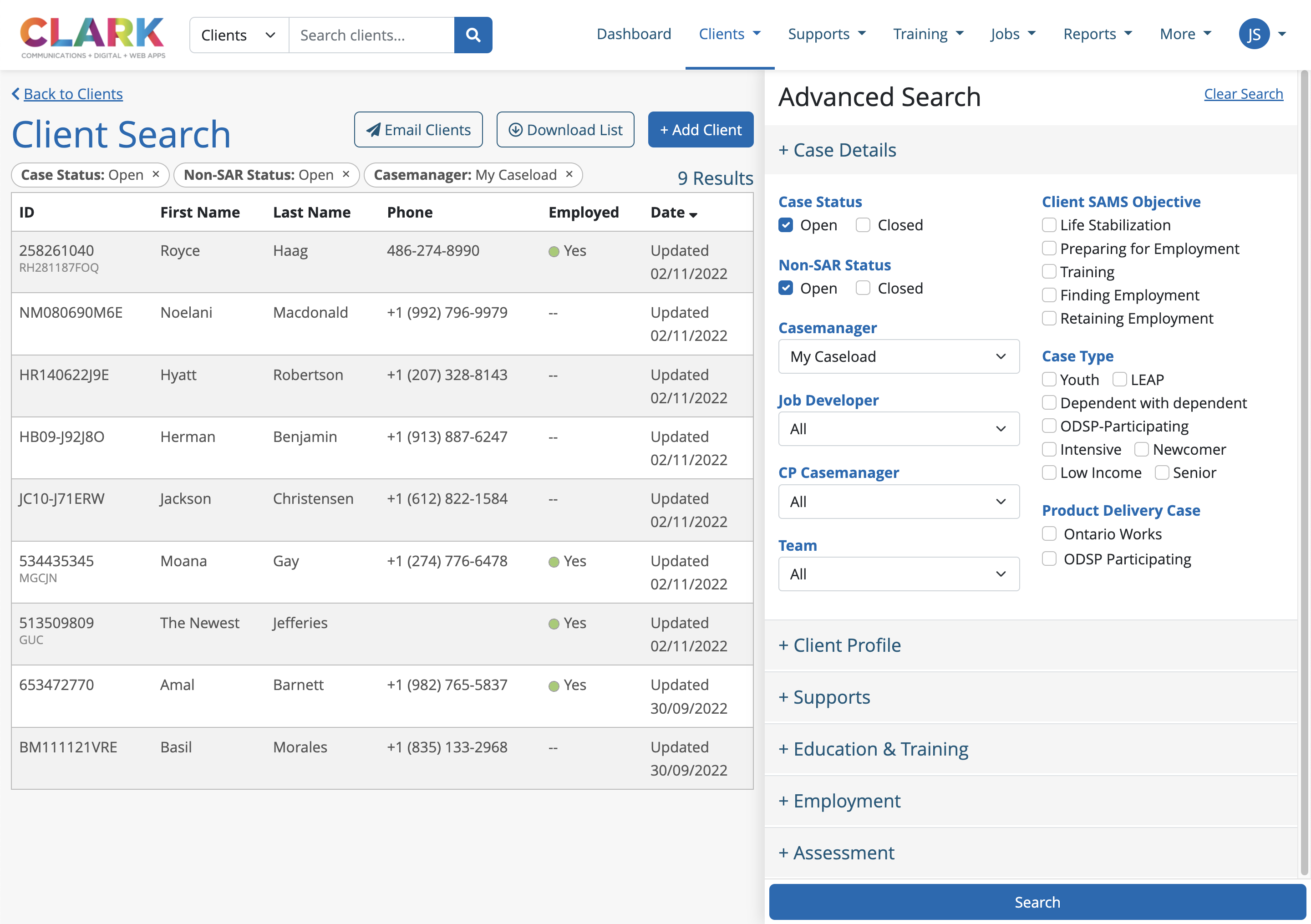Click Royce Haag's green employed indicator
The image size is (1311, 924).
[x=553, y=251]
